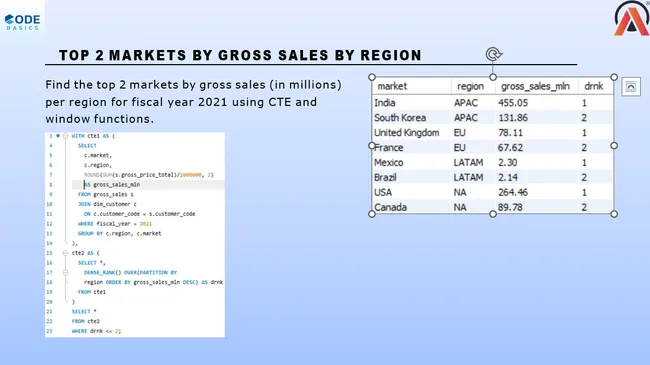Open the Layout Options button beside the table
The image size is (650, 365).
pyautogui.click(x=631, y=87)
